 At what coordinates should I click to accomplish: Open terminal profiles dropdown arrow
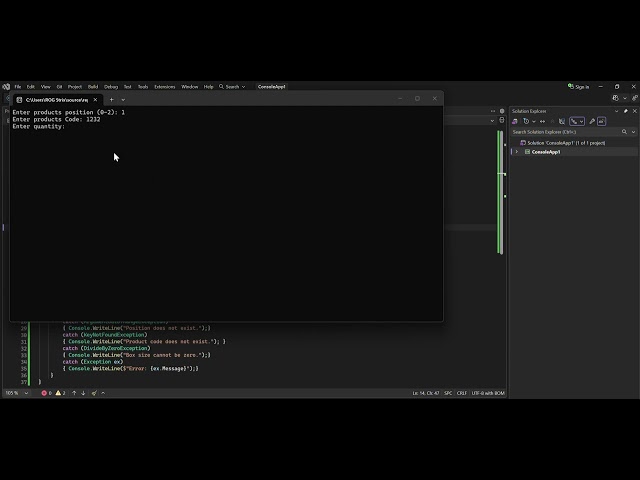[x=123, y=100]
